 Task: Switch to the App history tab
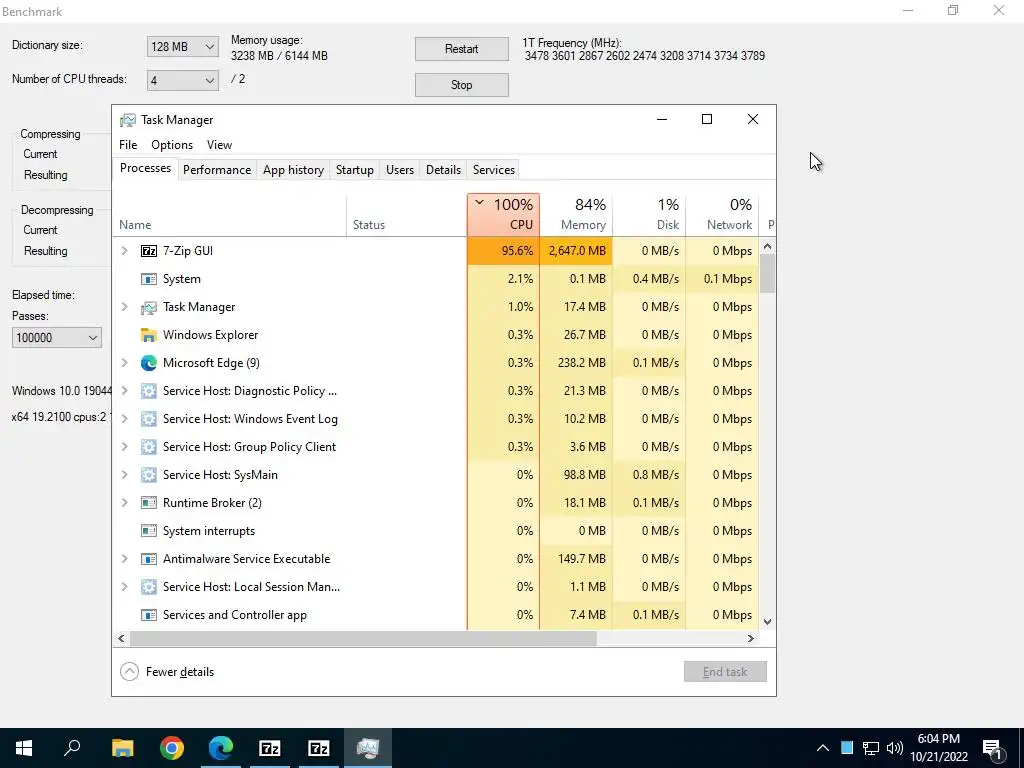click(x=293, y=170)
